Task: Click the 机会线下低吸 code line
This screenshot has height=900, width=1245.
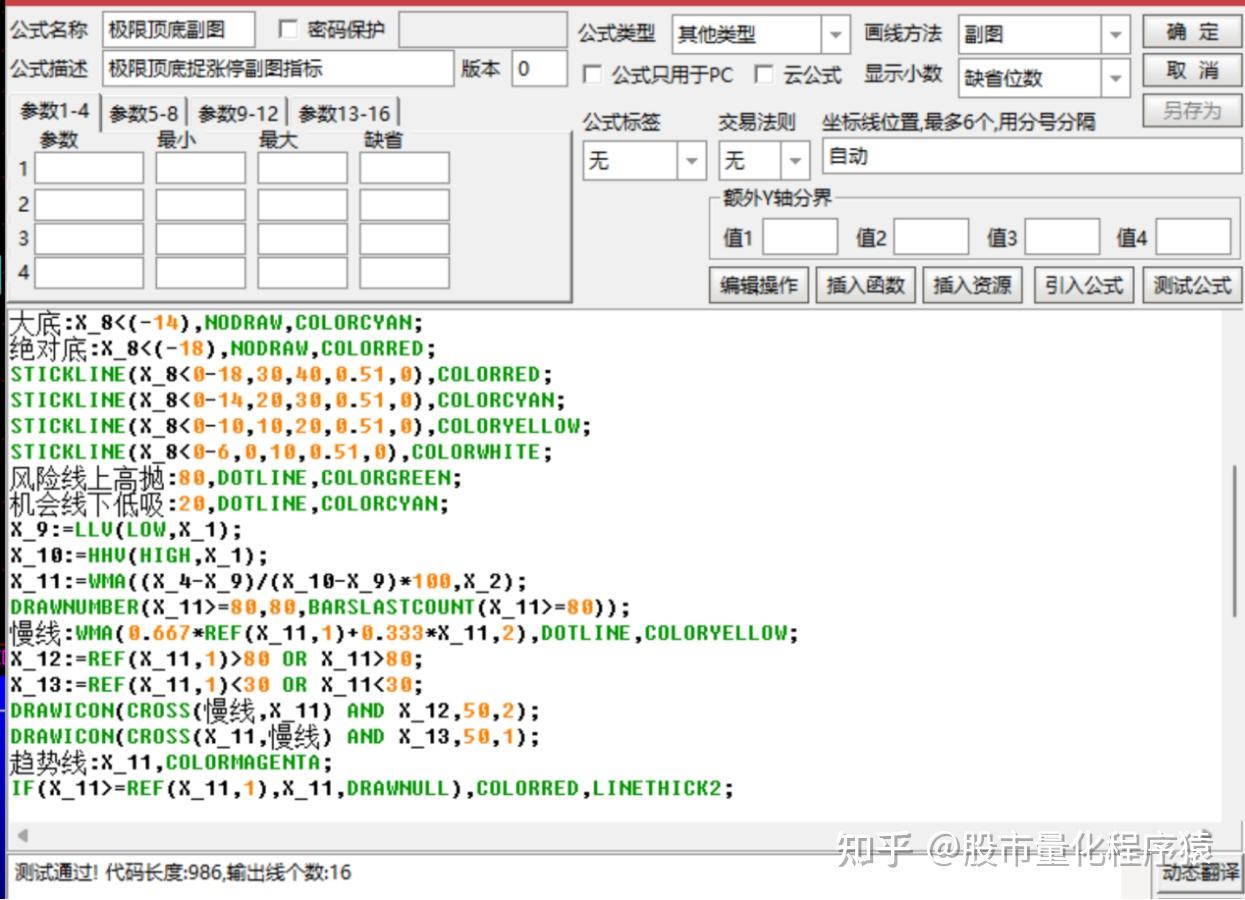Action: point(230,504)
